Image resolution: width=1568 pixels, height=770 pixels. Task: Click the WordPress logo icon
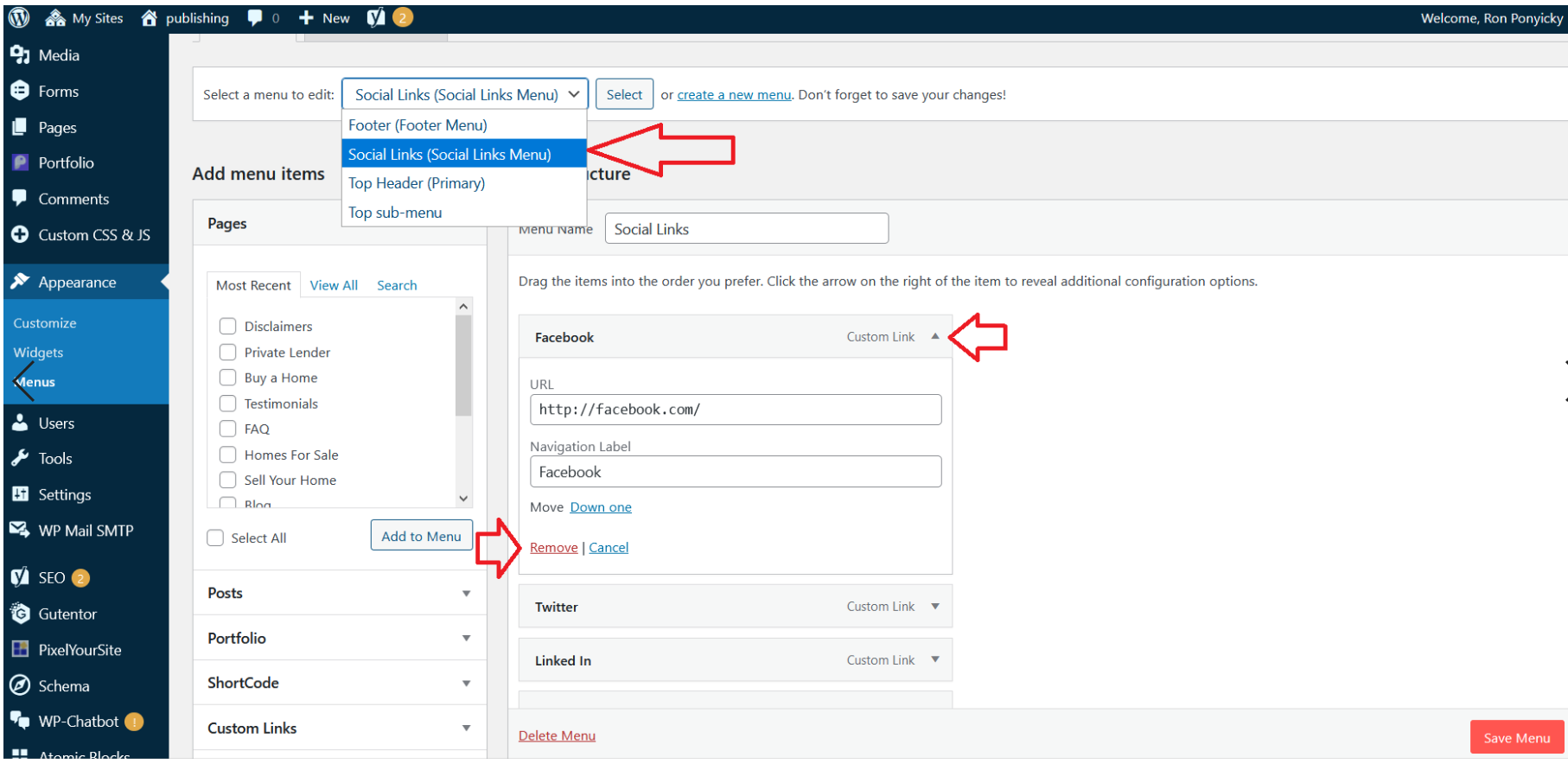[19, 17]
